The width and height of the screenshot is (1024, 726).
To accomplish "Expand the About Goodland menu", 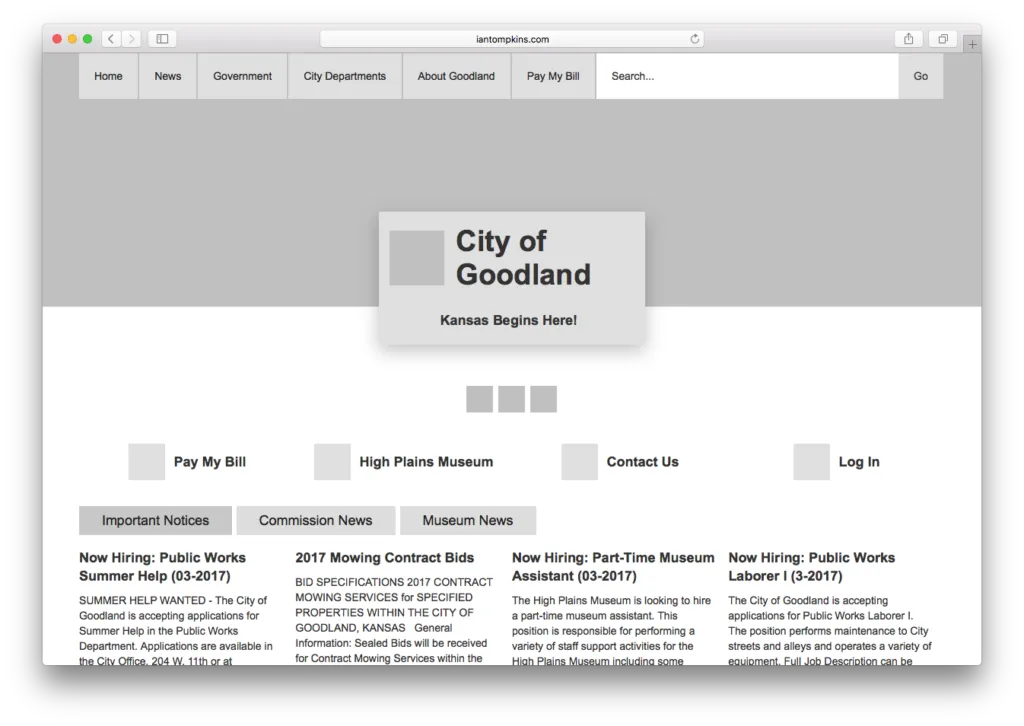I will 456,75.
